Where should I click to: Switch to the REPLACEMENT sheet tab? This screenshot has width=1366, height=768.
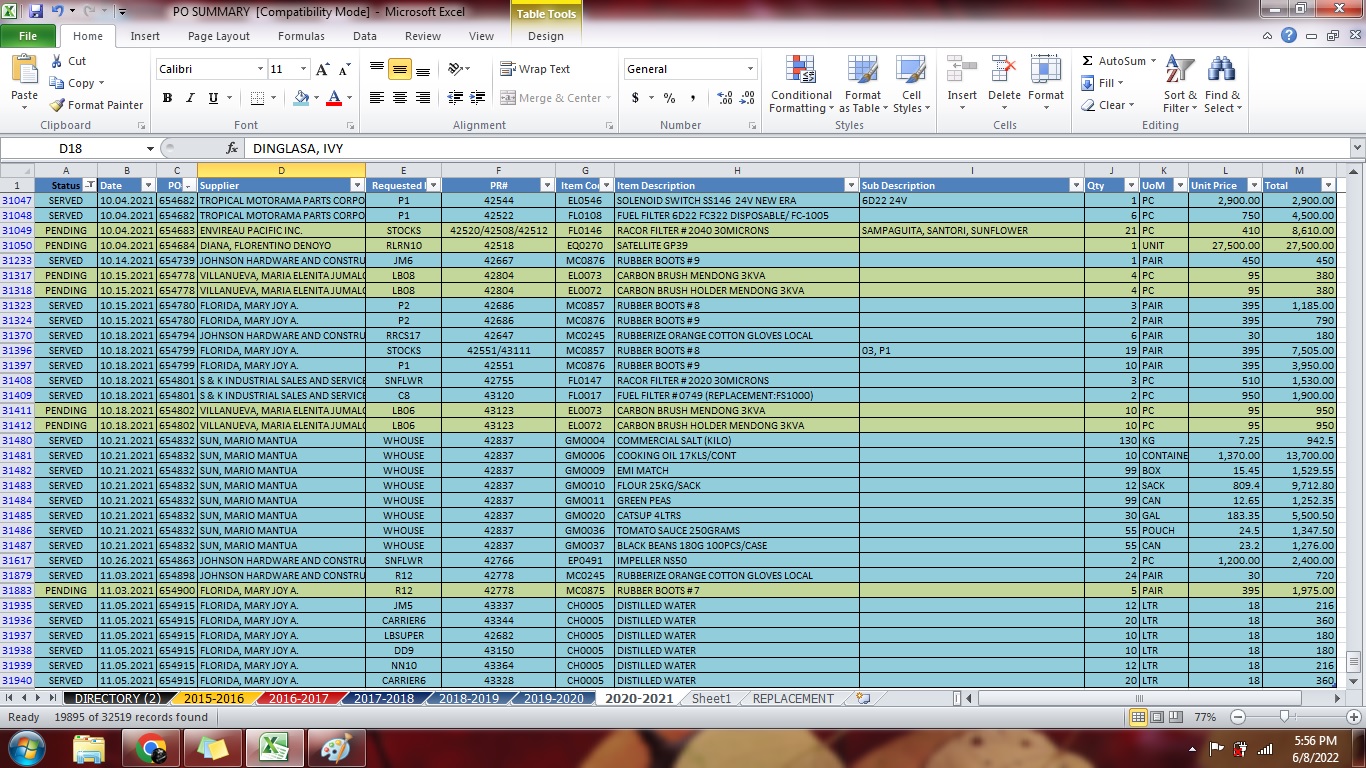(793, 699)
